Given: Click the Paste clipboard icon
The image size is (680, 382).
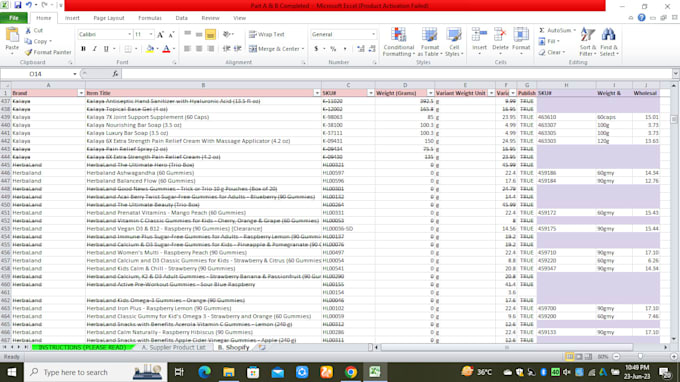Looking at the screenshot, I should click(12, 35).
